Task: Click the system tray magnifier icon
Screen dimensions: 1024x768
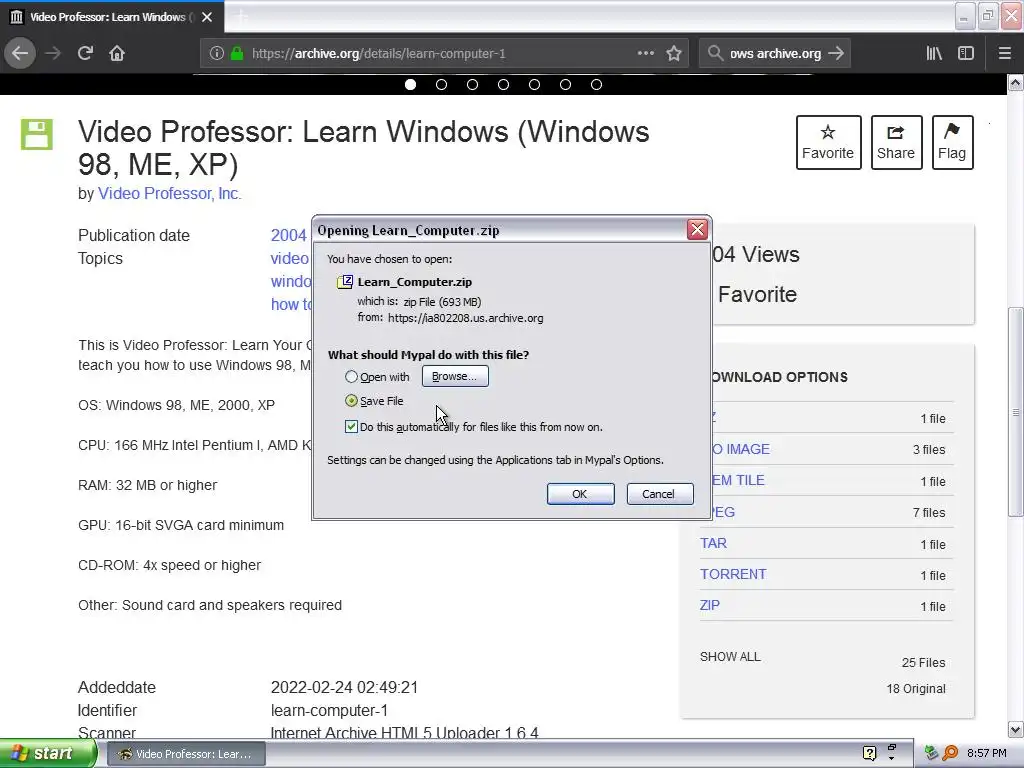Action: pos(950,753)
